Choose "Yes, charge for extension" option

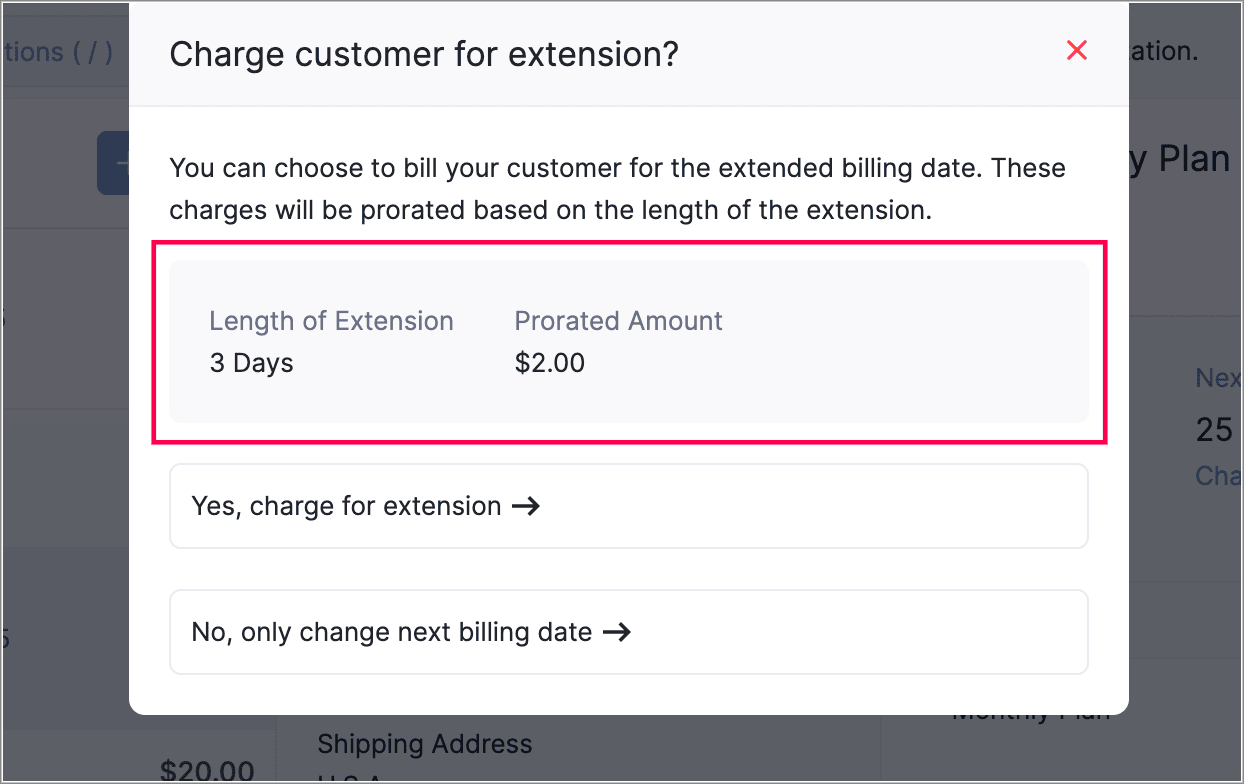628,506
